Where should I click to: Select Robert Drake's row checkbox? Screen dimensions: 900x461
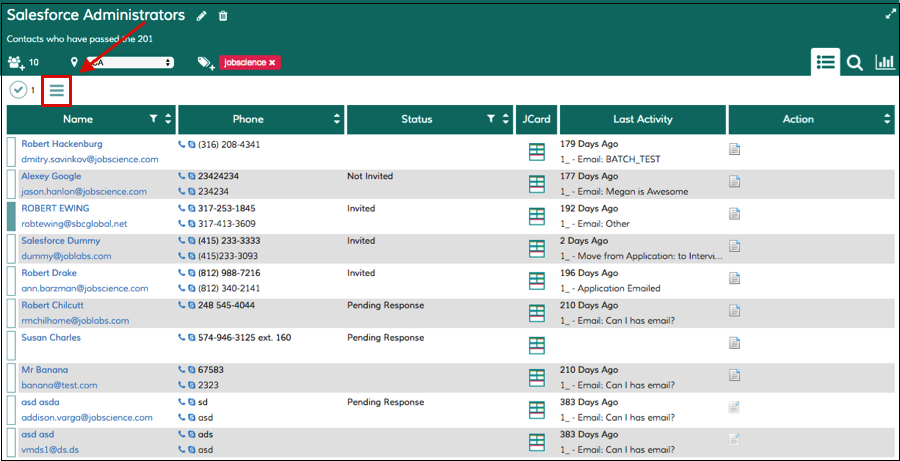(11, 280)
